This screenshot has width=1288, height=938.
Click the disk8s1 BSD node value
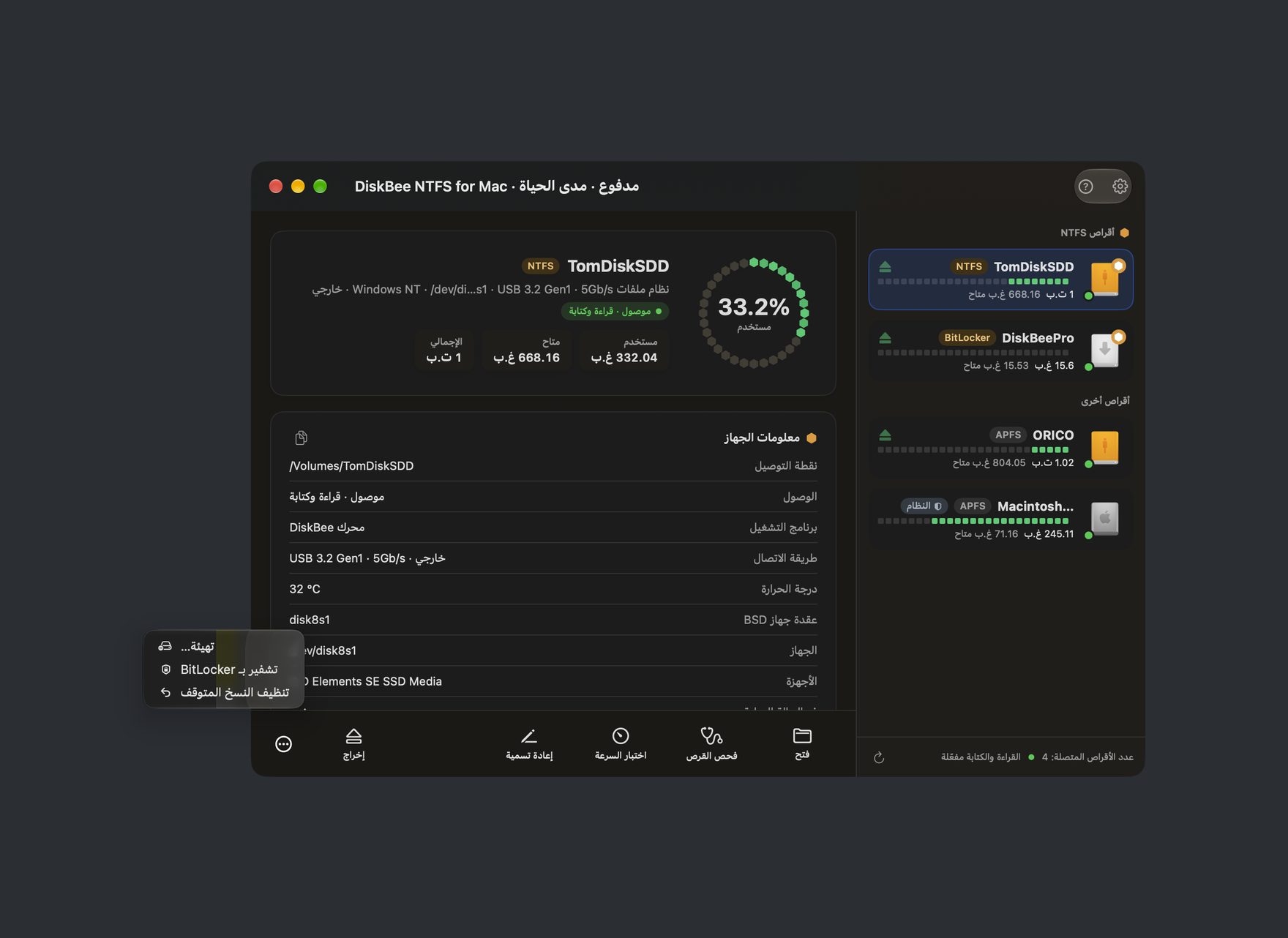click(310, 620)
